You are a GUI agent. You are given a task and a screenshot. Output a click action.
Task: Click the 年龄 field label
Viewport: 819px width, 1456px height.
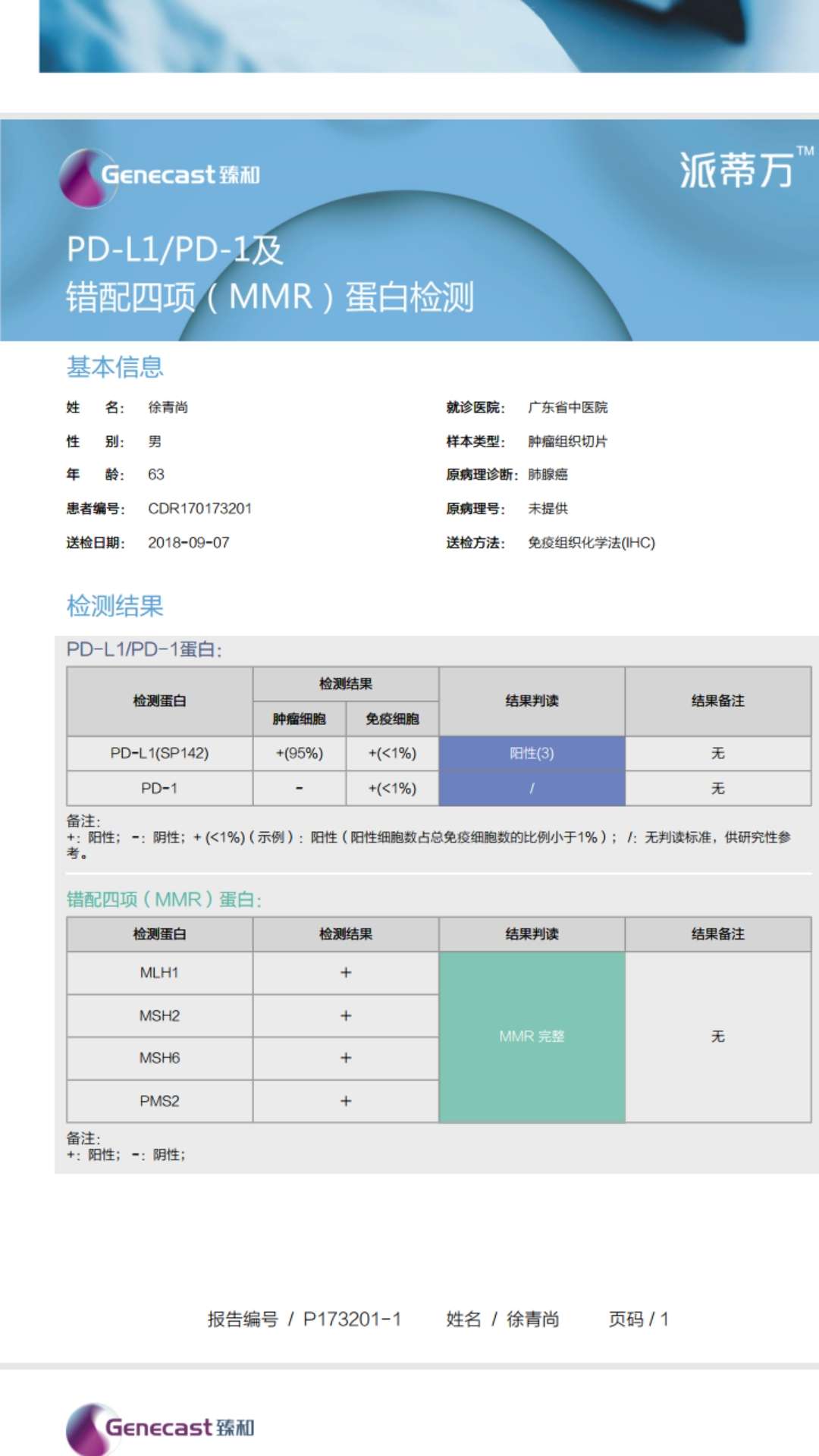[96, 475]
